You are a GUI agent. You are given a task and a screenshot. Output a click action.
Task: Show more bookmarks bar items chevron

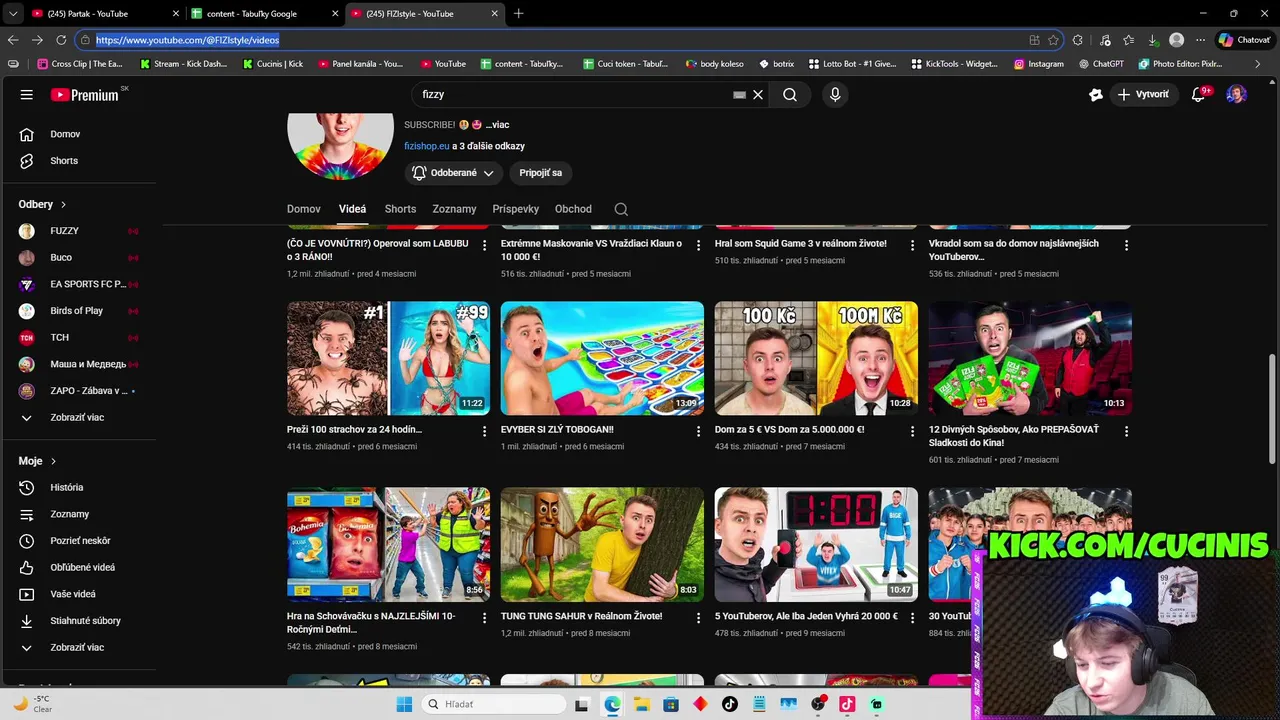point(1258,63)
